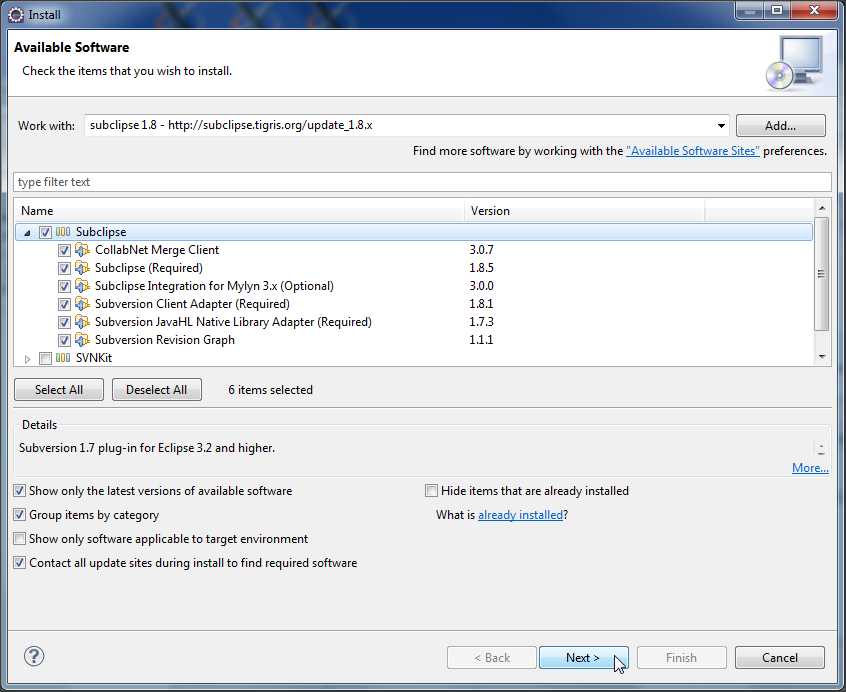Click the Mylyn 3.x integration feature icon
This screenshot has height=692, width=846.
tap(82, 286)
